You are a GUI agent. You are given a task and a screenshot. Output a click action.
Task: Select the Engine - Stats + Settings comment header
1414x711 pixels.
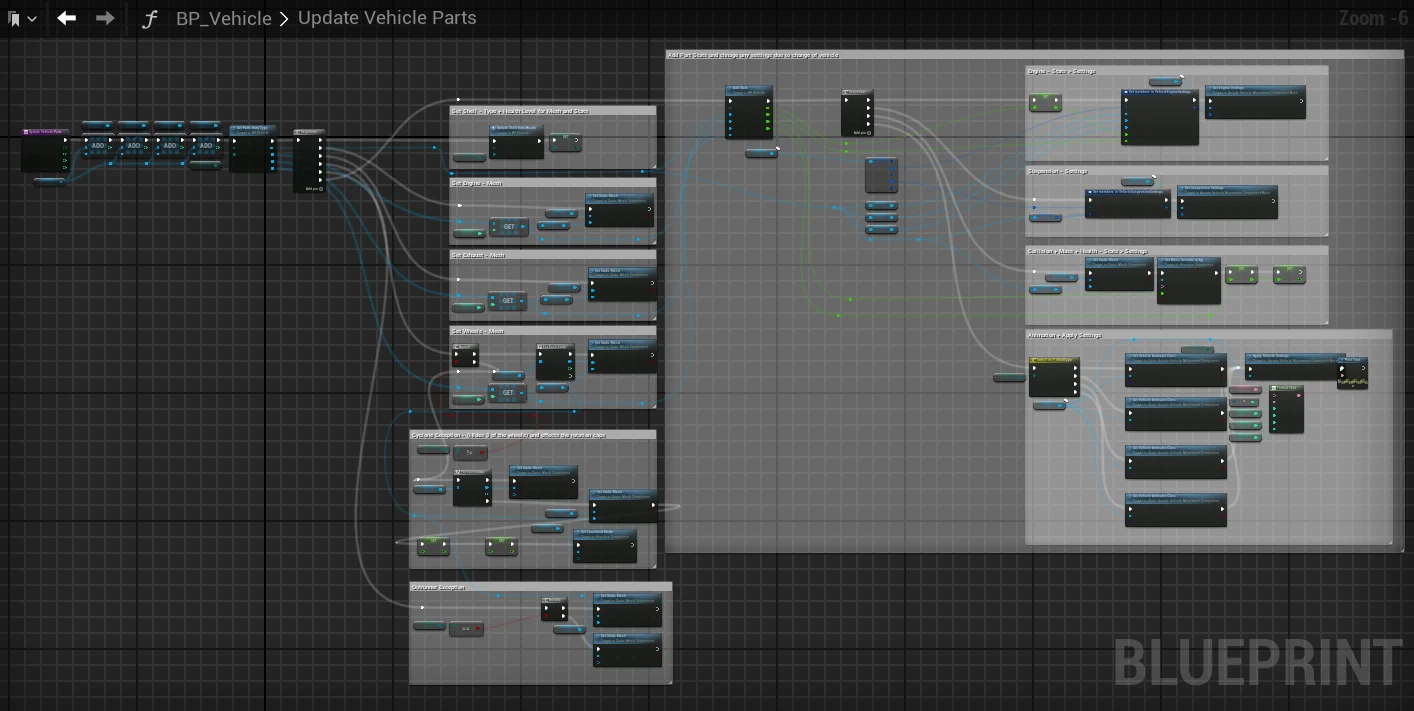coord(1177,71)
